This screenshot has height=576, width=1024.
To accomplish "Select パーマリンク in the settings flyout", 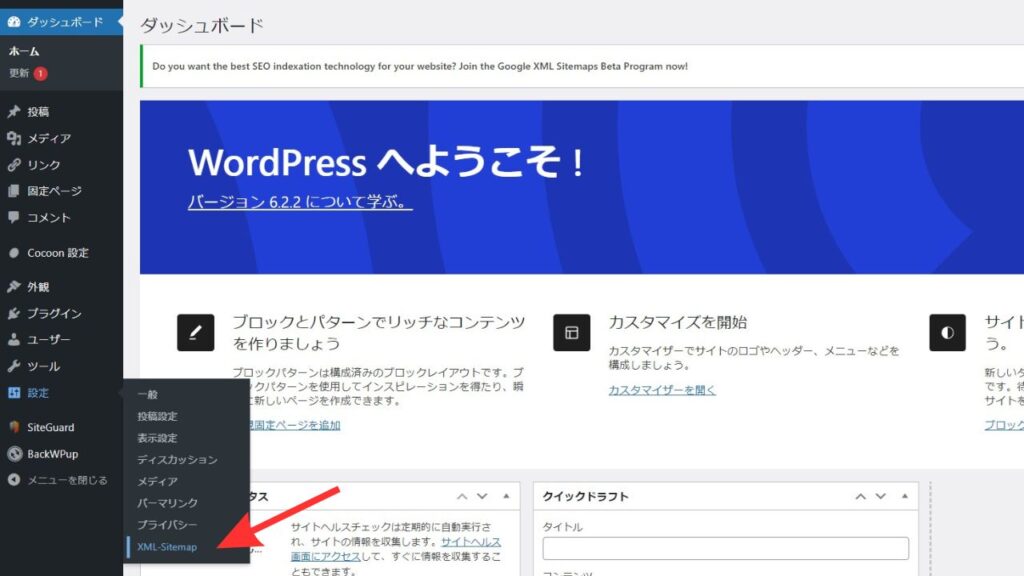I will coord(167,503).
